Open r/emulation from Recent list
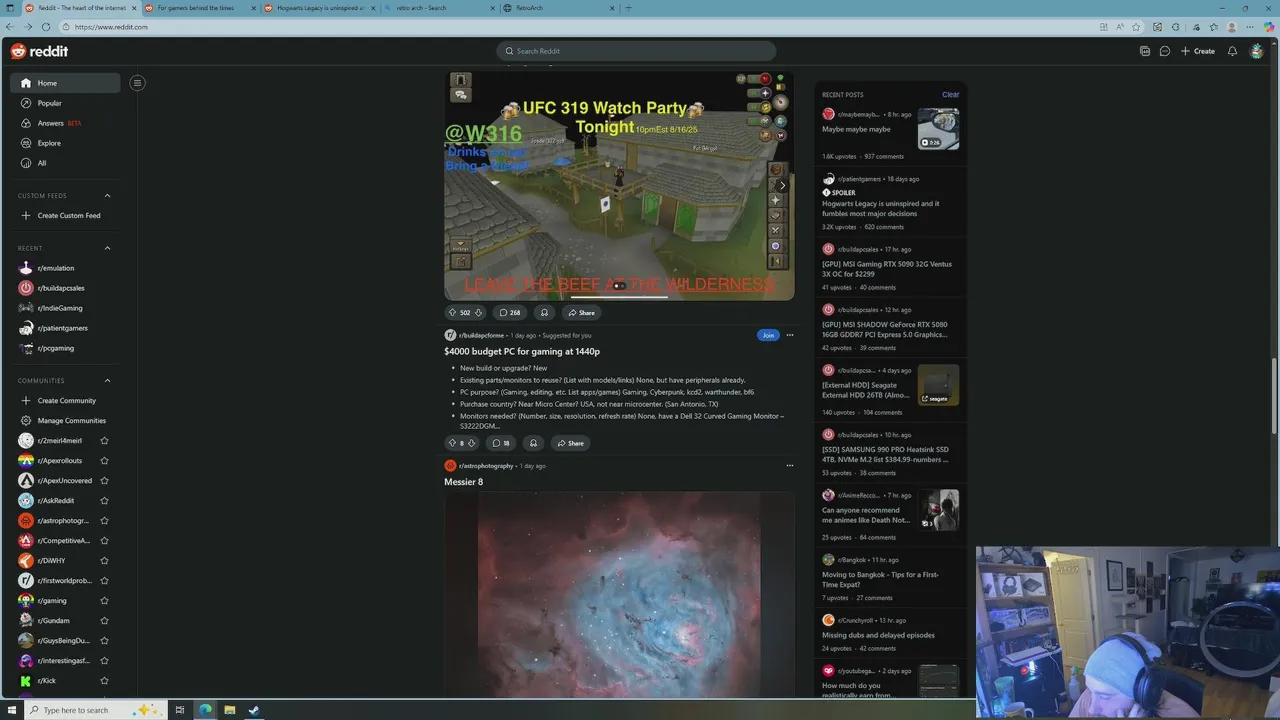This screenshot has width=1280, height=720. coord(65,268)
